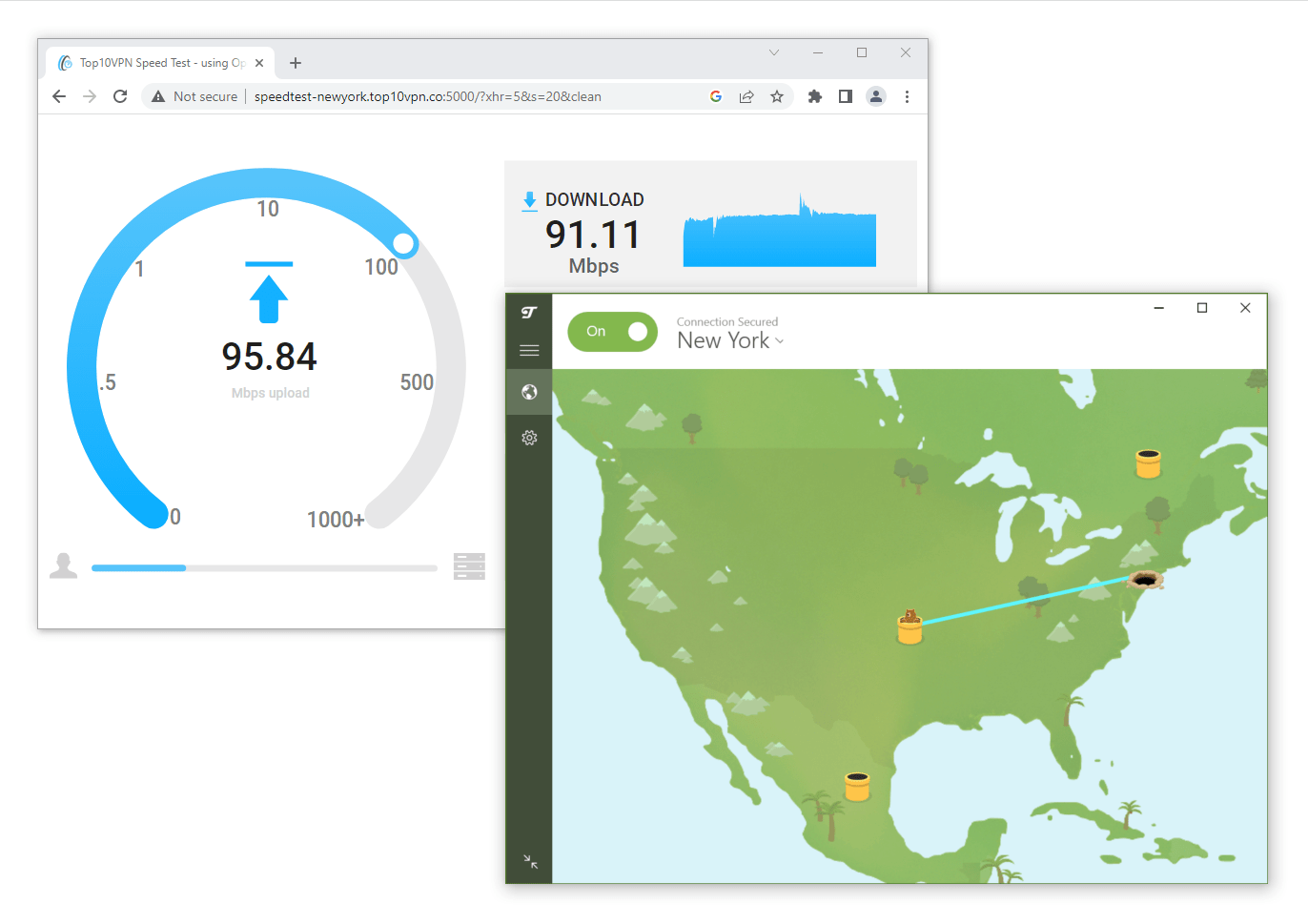Click the speed test progress bar
This screenshot has height=924, width=1308.
click(262, 567)
